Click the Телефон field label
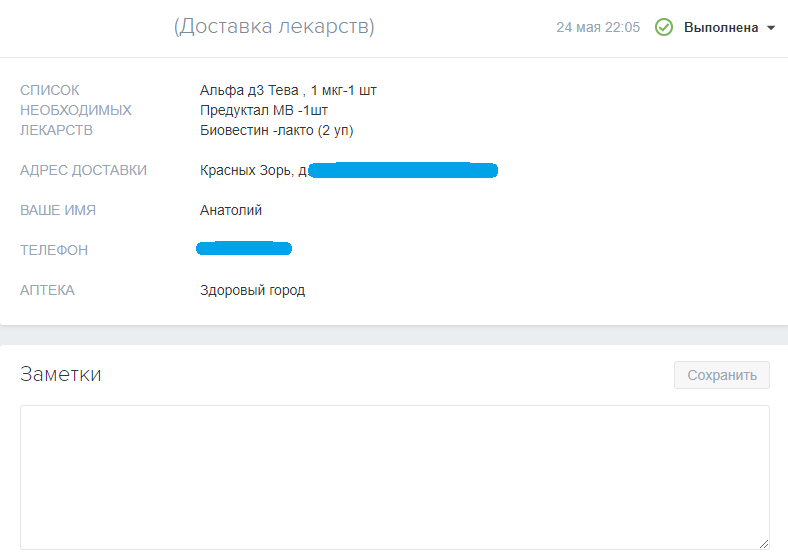 point(54,250)
